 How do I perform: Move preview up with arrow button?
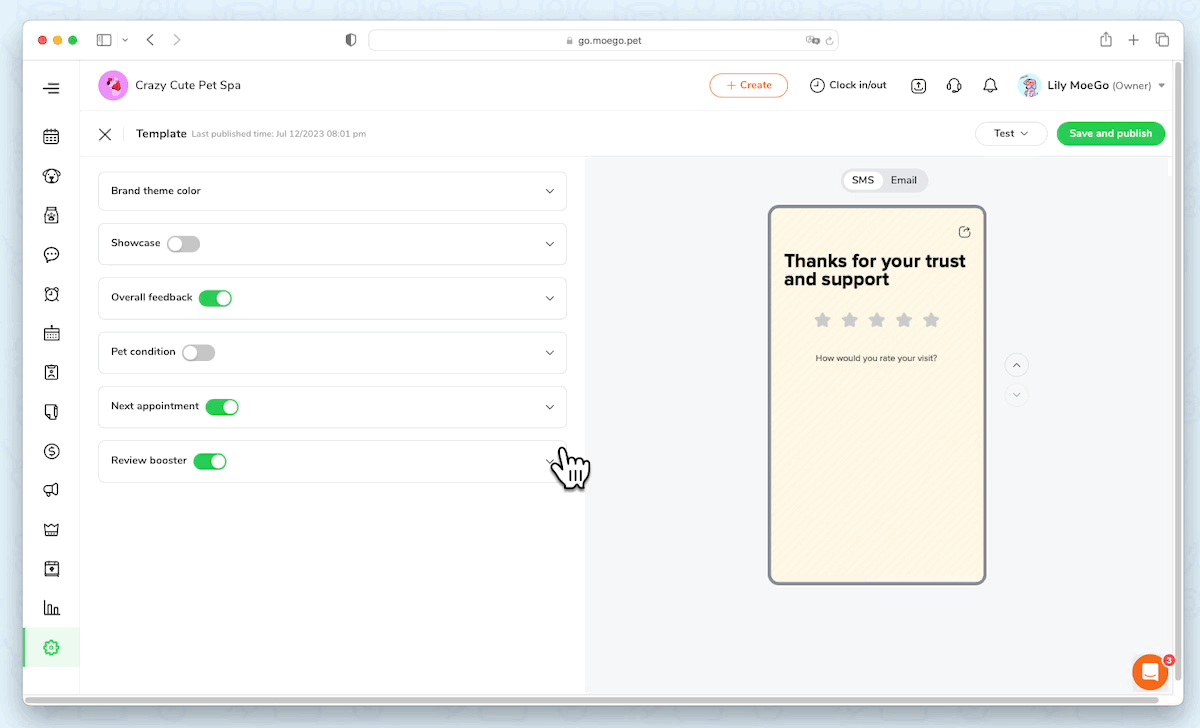pyautogui.click(x=1017, y=365)
